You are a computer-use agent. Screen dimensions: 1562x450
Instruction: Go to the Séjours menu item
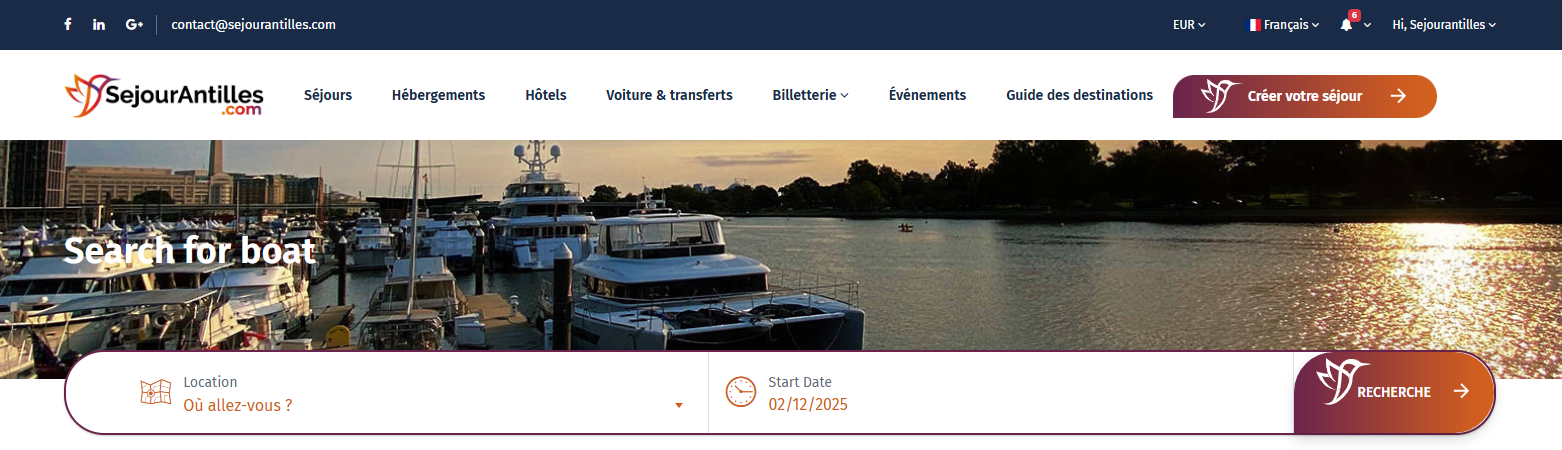[328, 95]
